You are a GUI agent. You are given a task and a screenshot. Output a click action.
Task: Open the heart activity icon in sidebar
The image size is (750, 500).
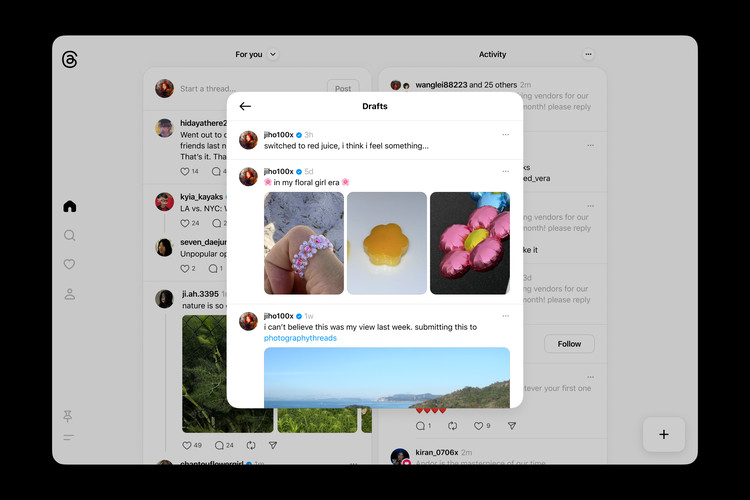coord(69,265)
